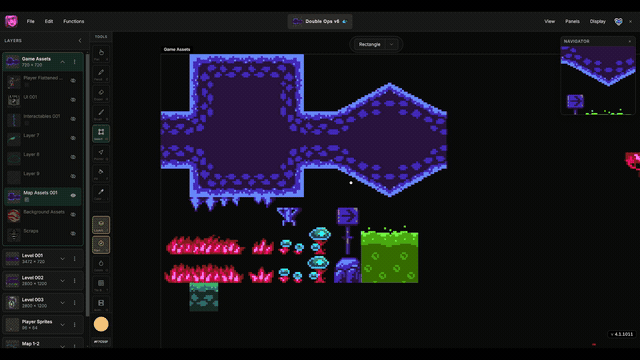
Task: Select the Pan hand tool
Action: click(x=101, y=53)
